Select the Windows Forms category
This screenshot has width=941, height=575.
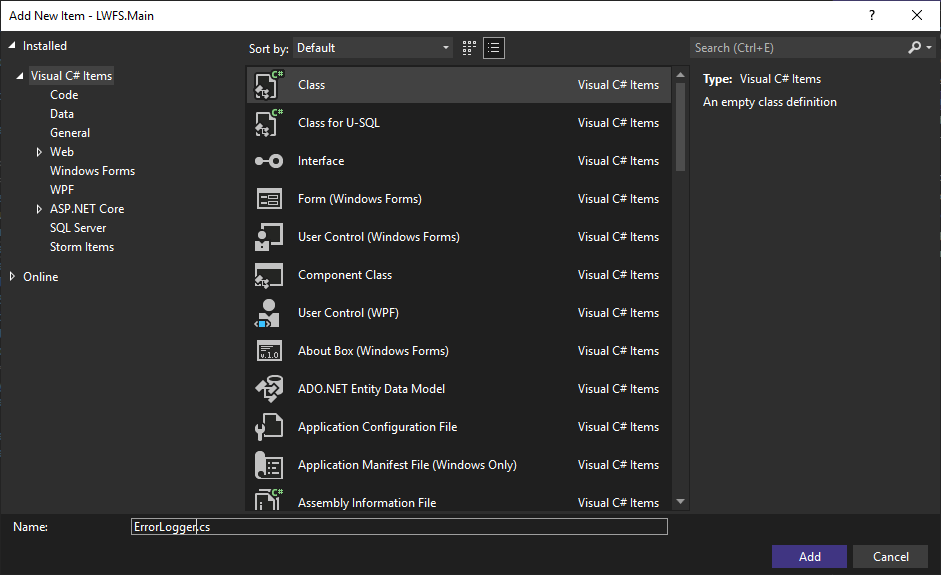point(92,170)
